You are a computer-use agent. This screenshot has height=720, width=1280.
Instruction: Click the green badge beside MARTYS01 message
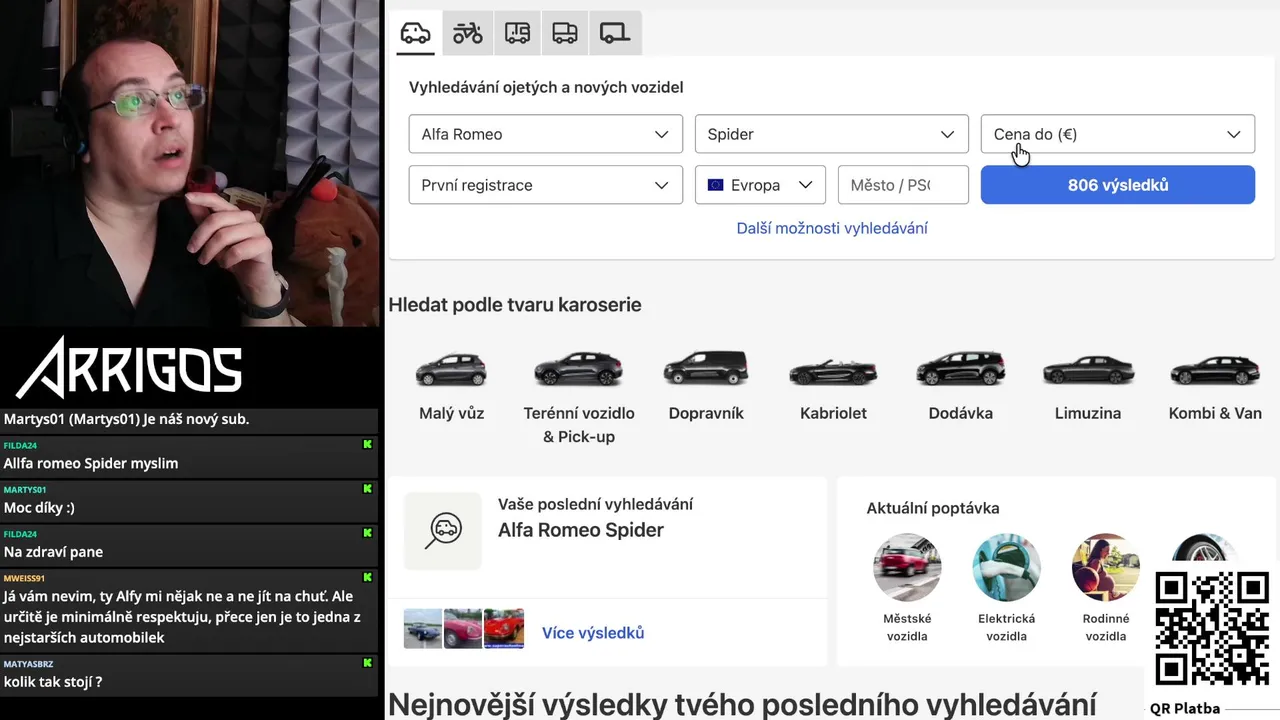pyautogui.click(x=367, y=489)
